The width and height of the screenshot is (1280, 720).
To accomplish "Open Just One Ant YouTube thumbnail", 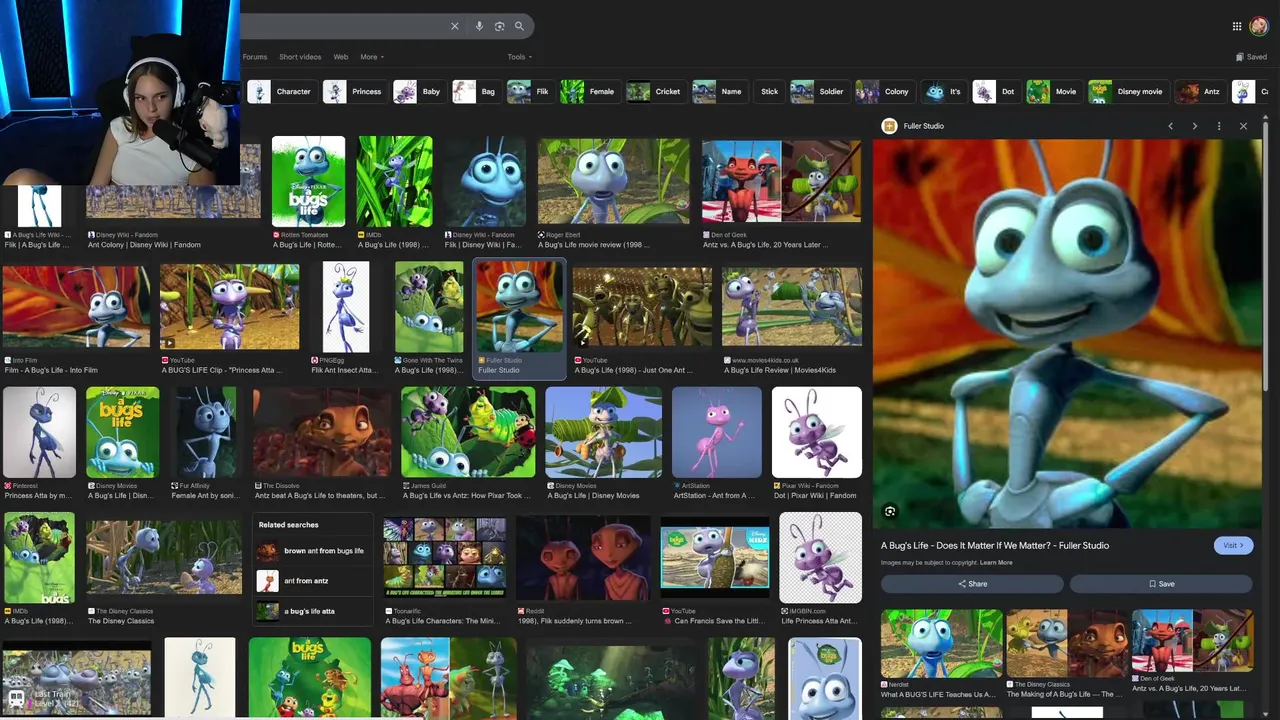I will click(x=642, y=308).
